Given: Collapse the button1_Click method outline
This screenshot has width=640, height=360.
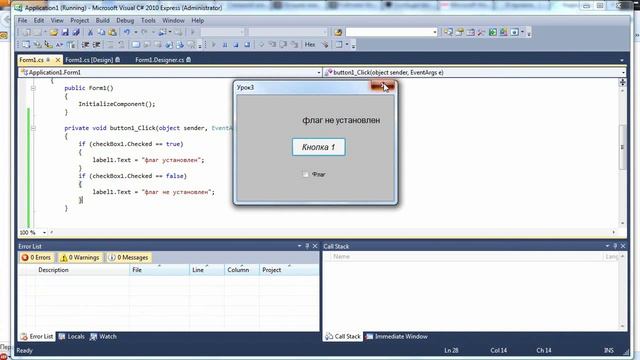Looking at the screenshot, I should 33,128.
